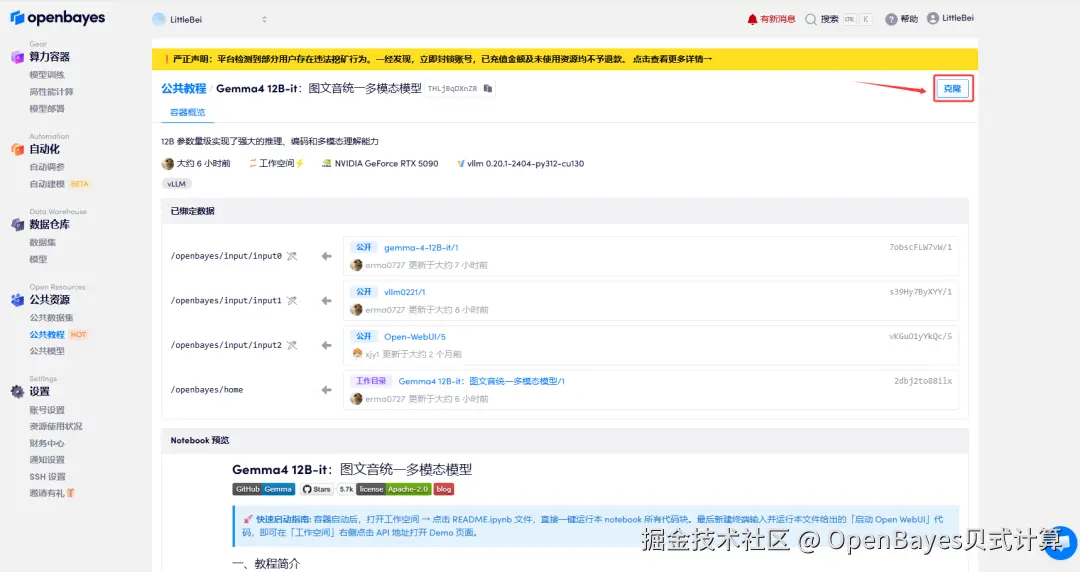Open 通知设置 in the sidebar
Viewport: 1080px width, 572px height.
pyautogui.click(x=47, y=460)
